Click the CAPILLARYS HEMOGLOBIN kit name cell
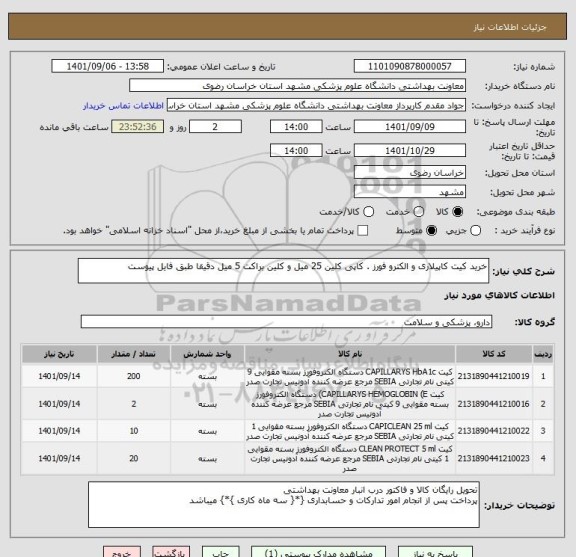The width and height of the screenshot is (576, 557). coord(350,404)
